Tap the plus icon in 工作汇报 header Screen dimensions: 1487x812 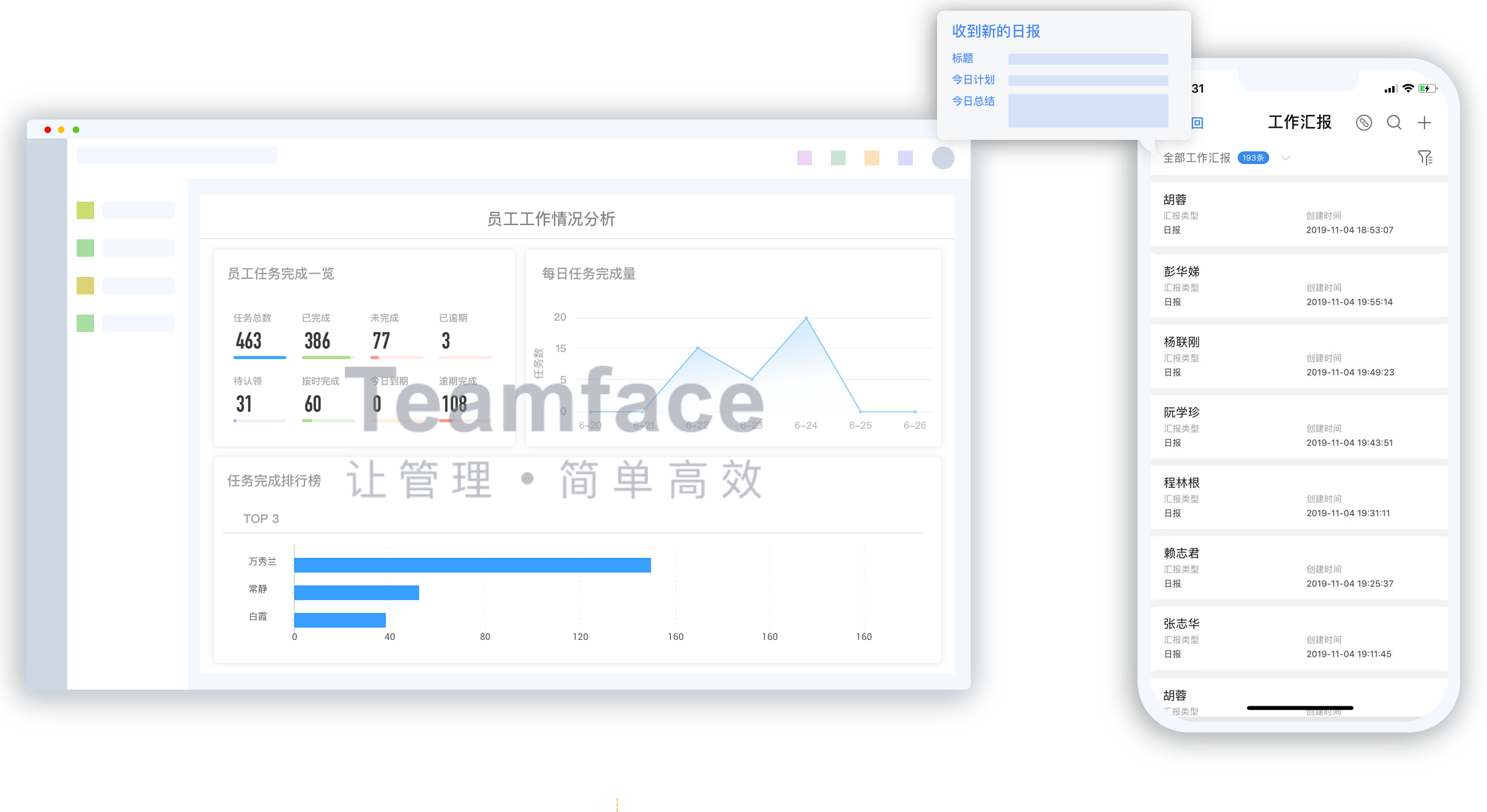pos(1424,122)
